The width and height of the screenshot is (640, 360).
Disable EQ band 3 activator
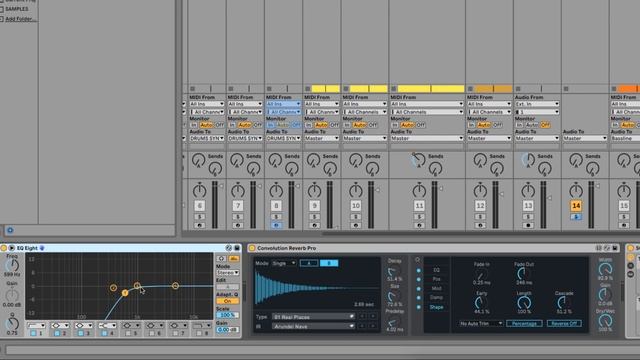click(81, 333)
